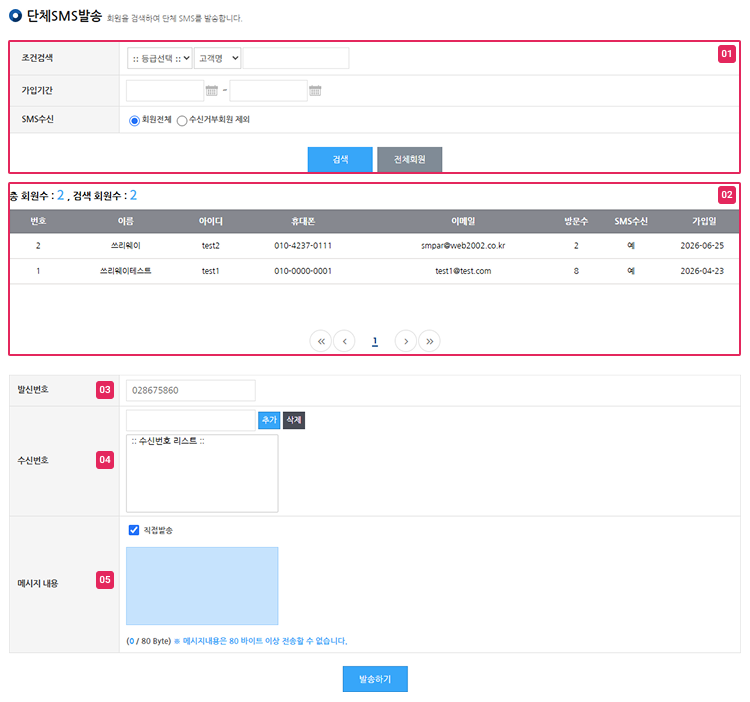Click email smpar@web2002.co.kr
750x702 pixels.
pyautogui.click(x=463, y=245)
